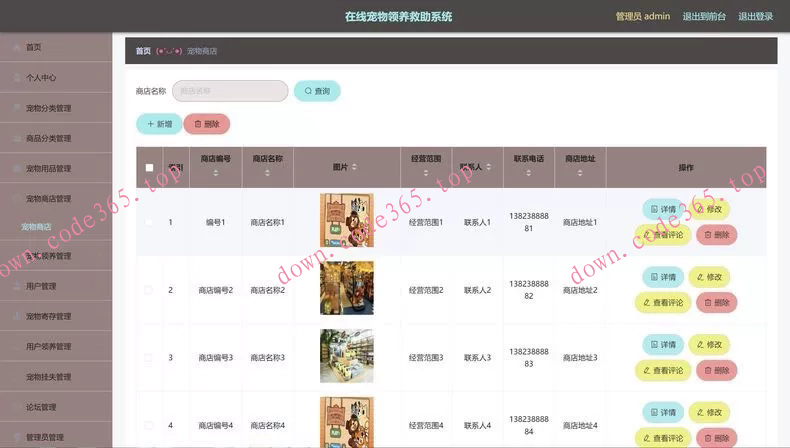This screenshot has width=790, height=448.
Task: Focus the 商店名称 search field
Action: [x=230, y=91]
